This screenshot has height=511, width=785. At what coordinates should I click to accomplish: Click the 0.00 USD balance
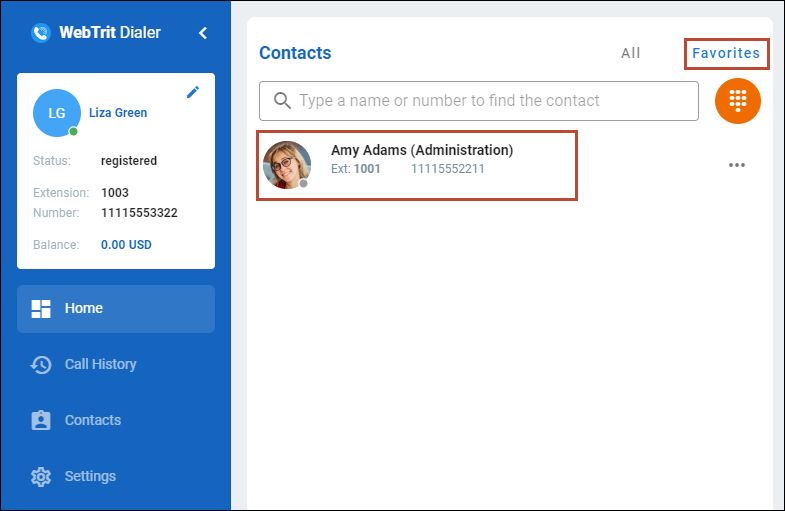click(x=126, y=245)
